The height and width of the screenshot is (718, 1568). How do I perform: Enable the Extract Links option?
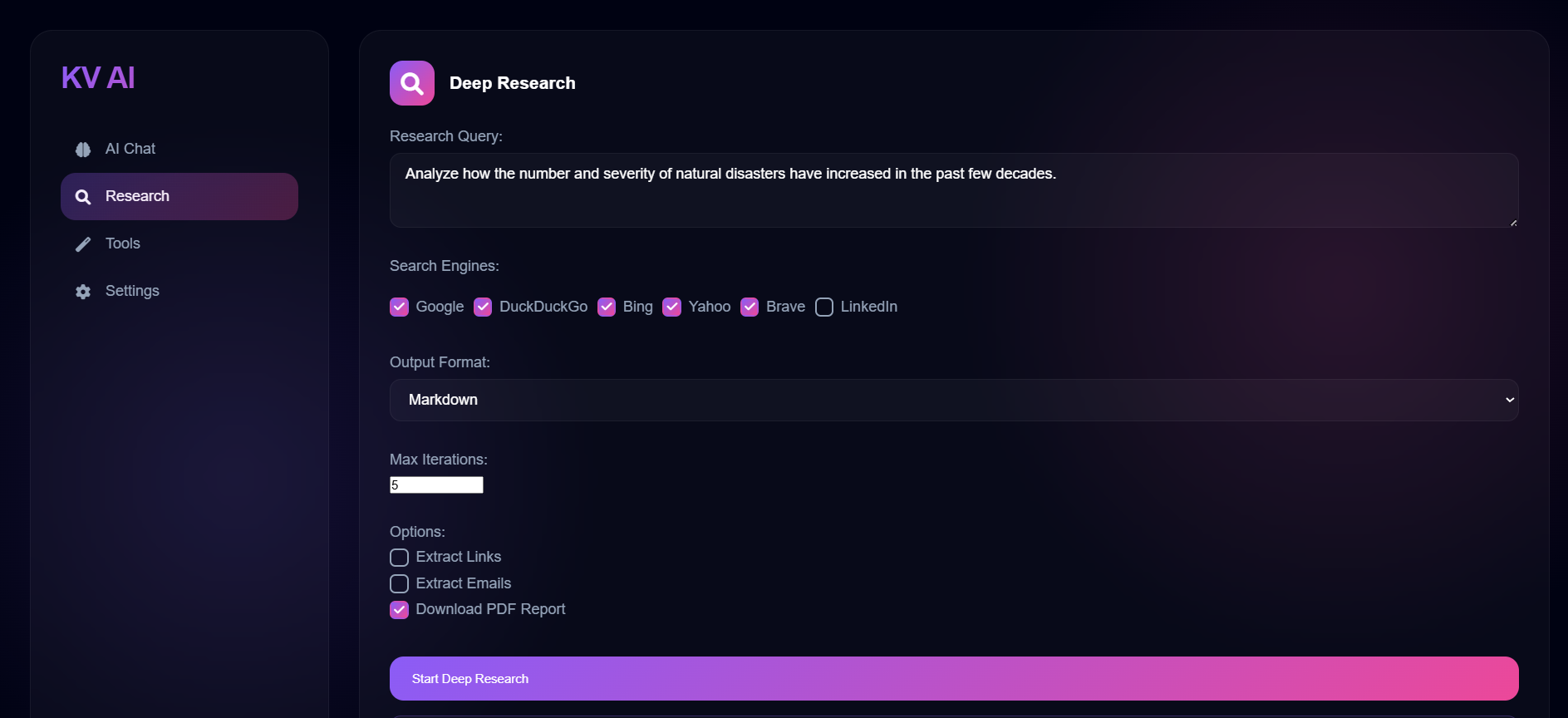[x=399, y=558]
